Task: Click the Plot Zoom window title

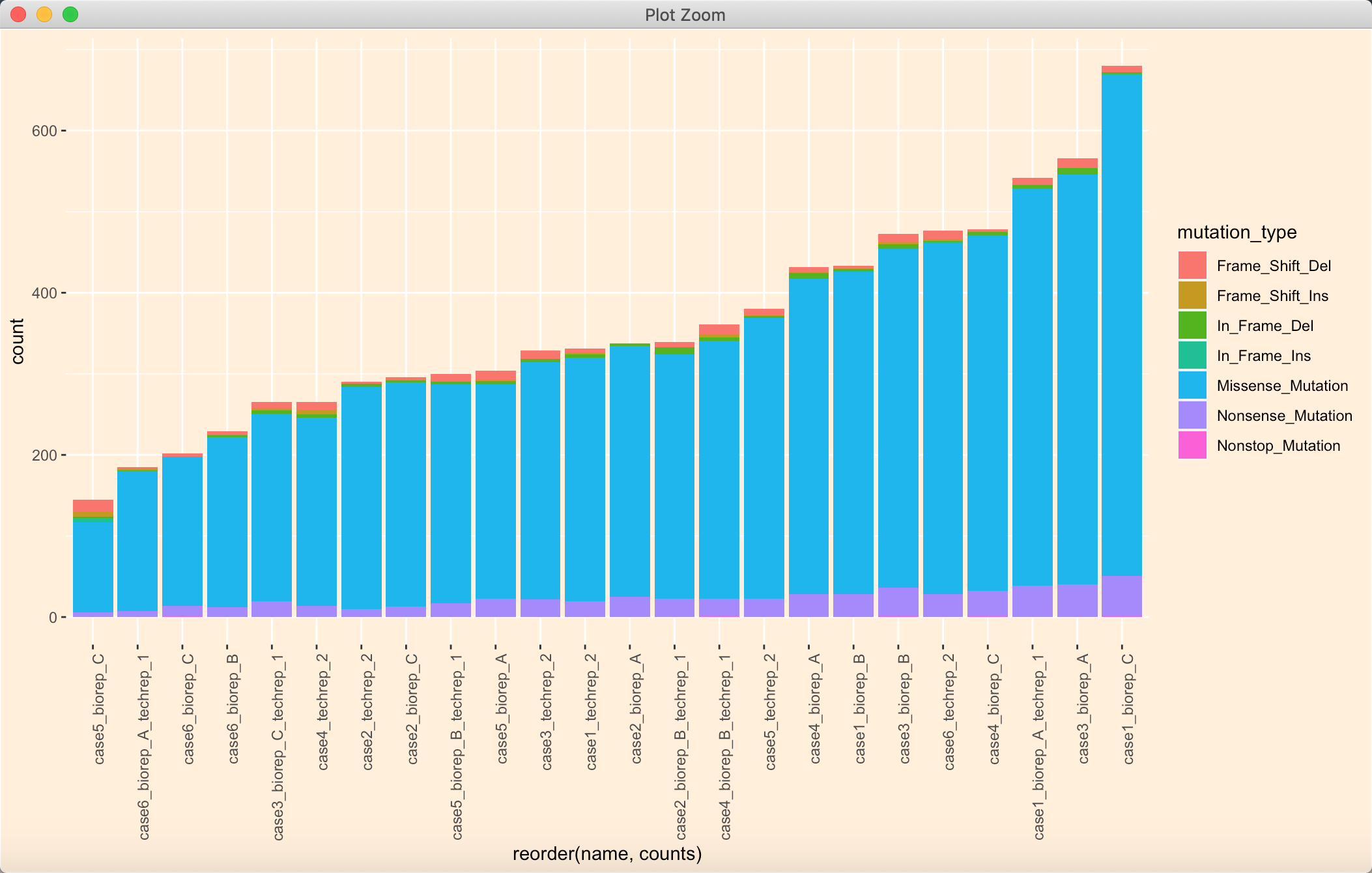Action: pos(685,15)
